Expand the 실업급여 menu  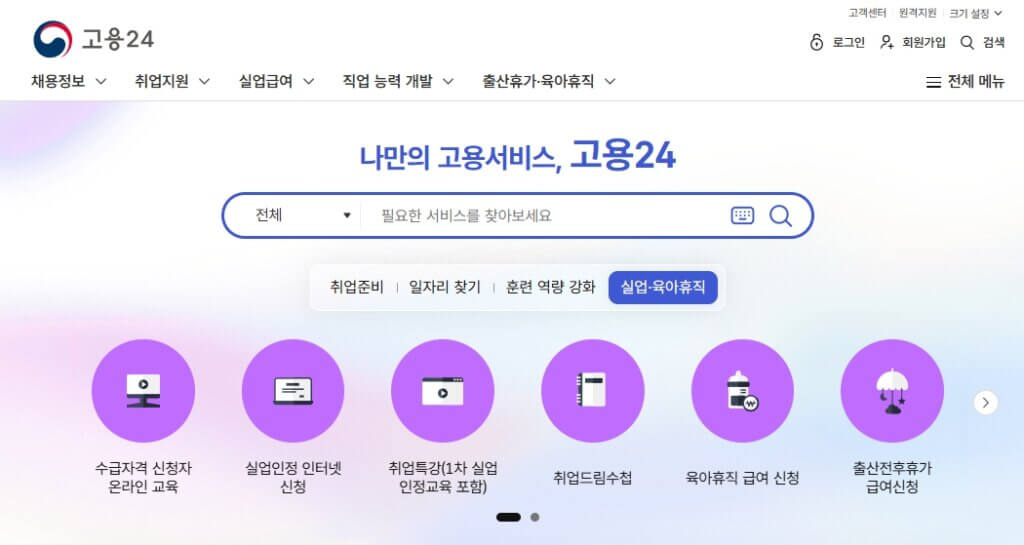point(276,82)
